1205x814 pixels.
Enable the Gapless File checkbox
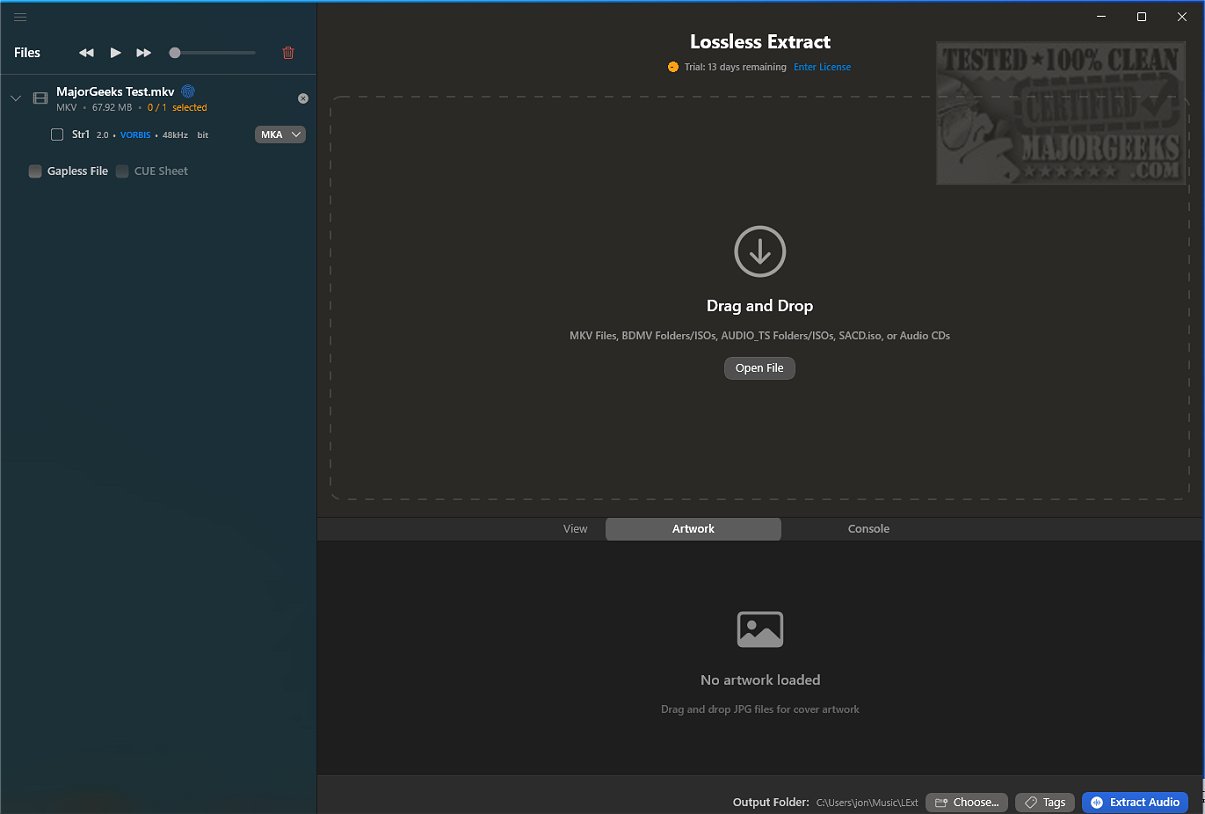coord(35,171)
